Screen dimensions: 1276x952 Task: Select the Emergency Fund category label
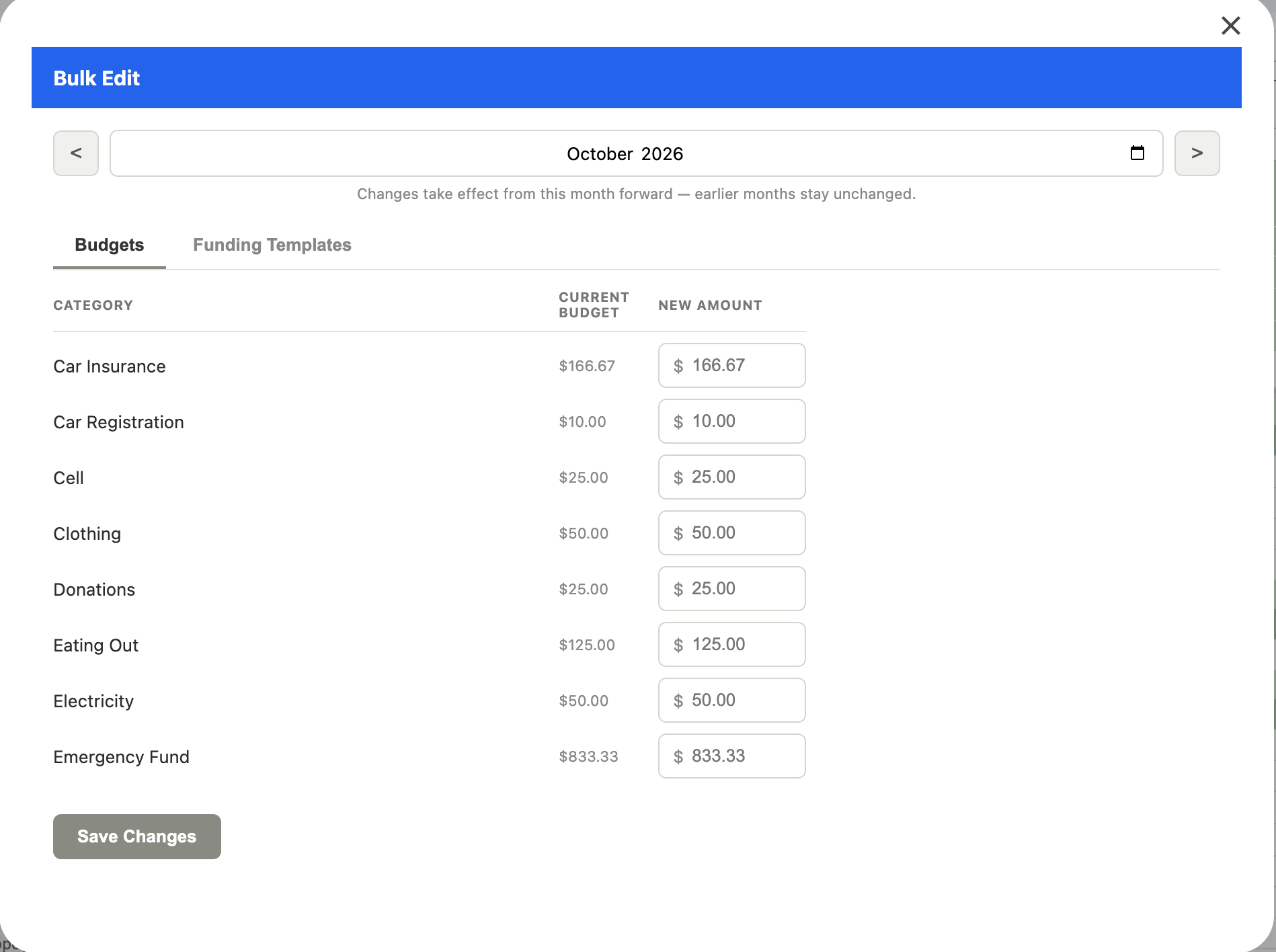121,758
